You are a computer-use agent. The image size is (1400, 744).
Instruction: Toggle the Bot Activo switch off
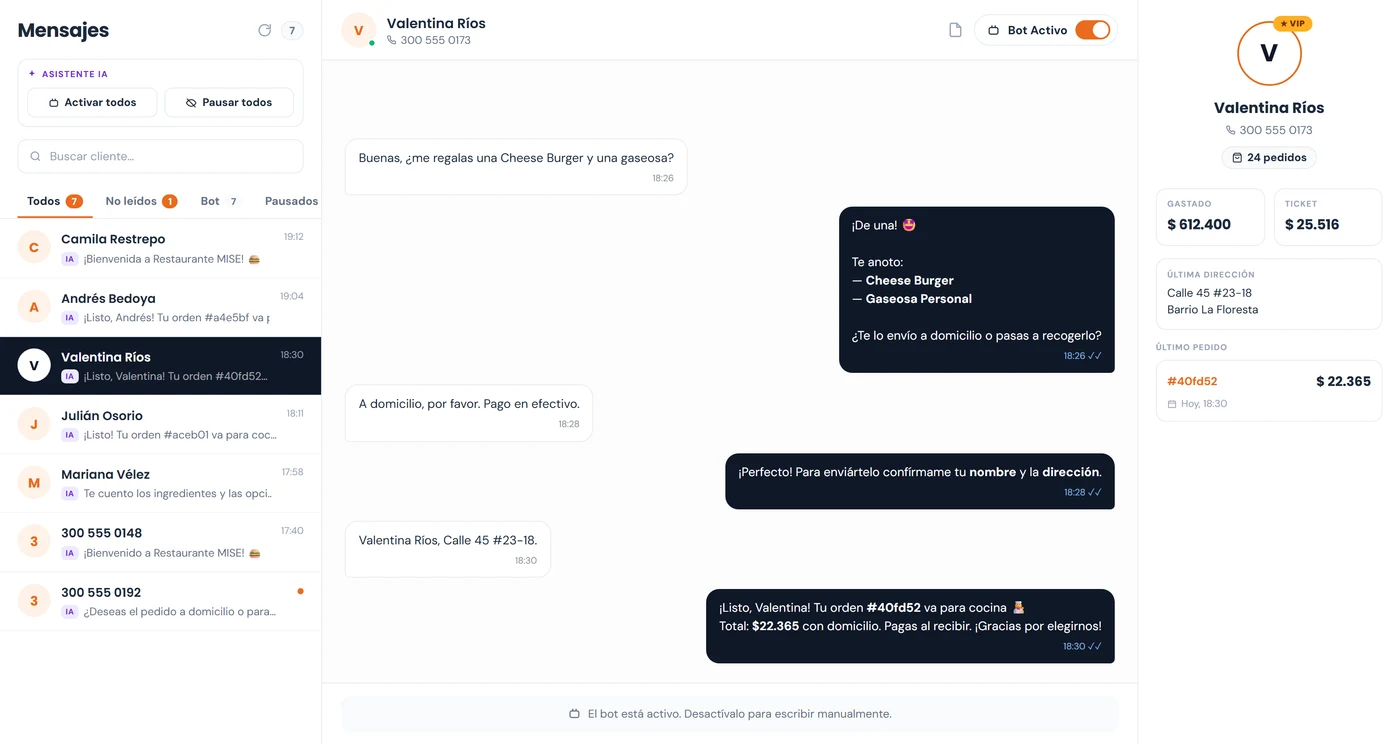click(x=1092, y=30)
